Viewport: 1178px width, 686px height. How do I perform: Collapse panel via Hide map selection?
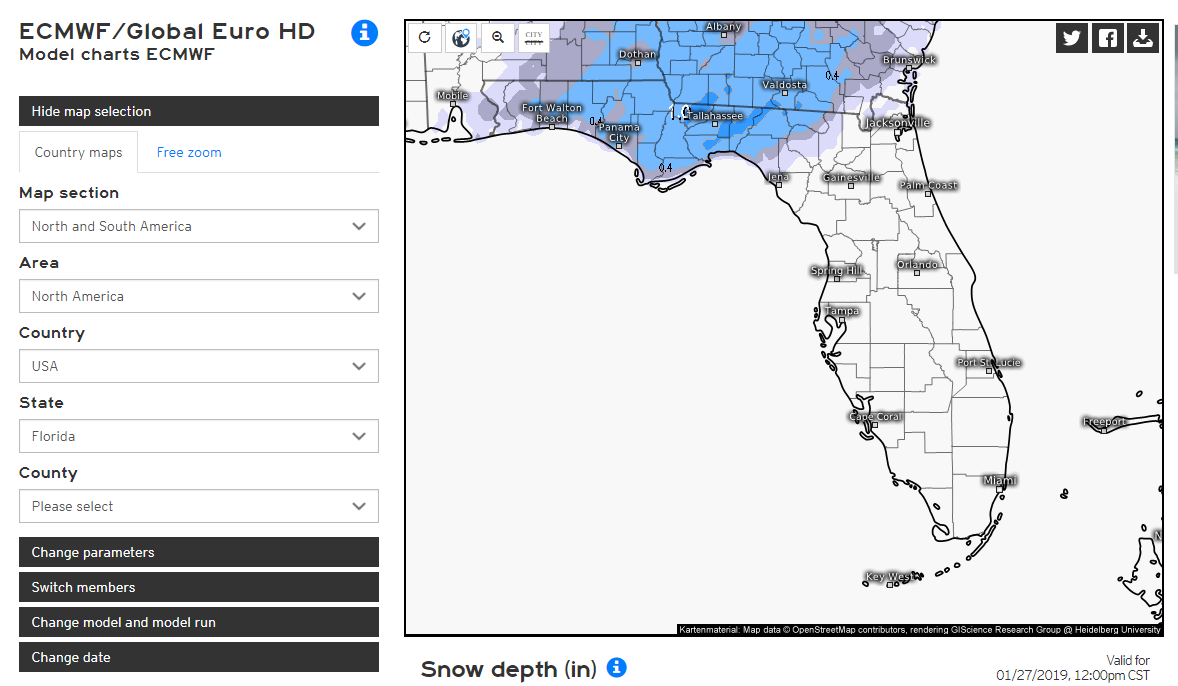point(199,111)
